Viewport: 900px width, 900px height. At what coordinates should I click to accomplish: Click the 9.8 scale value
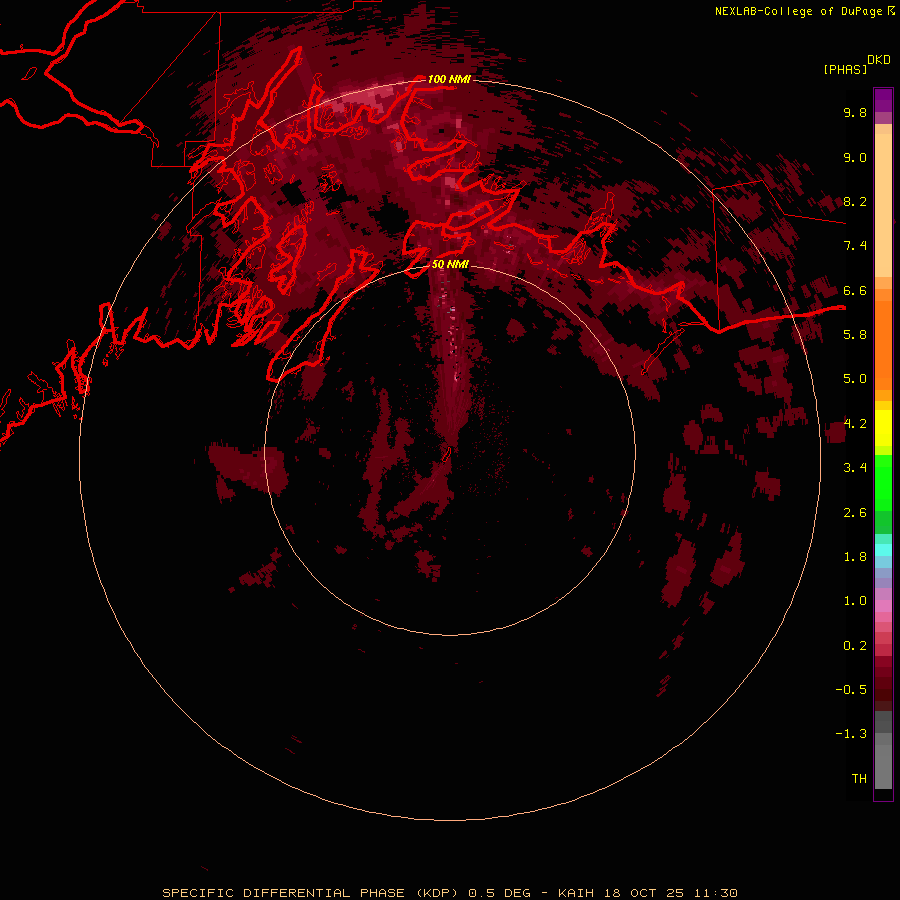coord(855,112)
